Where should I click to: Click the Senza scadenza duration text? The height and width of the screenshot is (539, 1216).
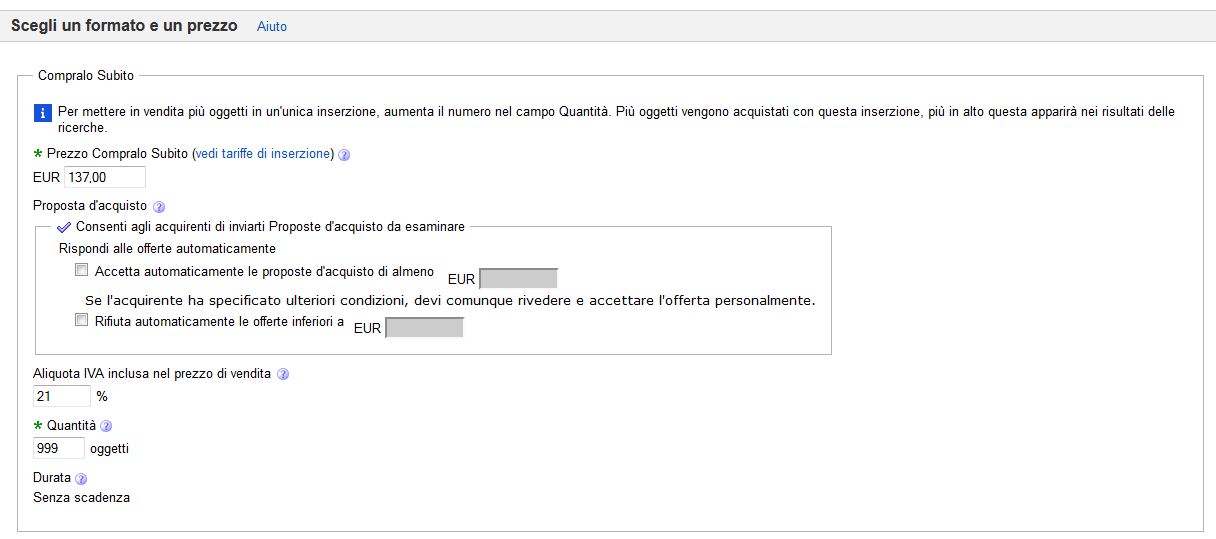pyautogui.click(x=82, y=497)
